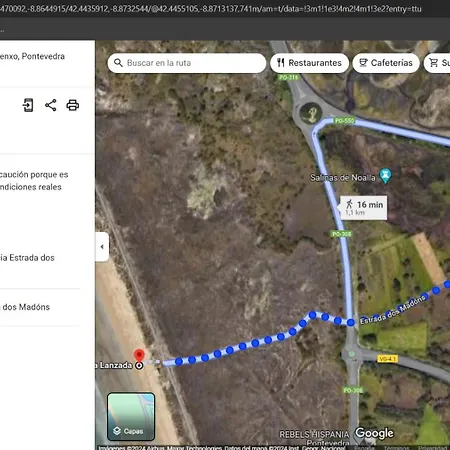Open the Salinas de Noalla place marker
Viewport: 450px width, 450px height.
click(386, 175)
